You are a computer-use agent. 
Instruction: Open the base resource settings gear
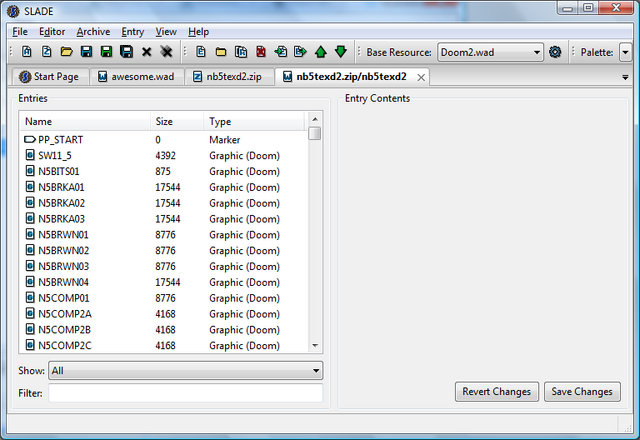[x=555, y=52]
